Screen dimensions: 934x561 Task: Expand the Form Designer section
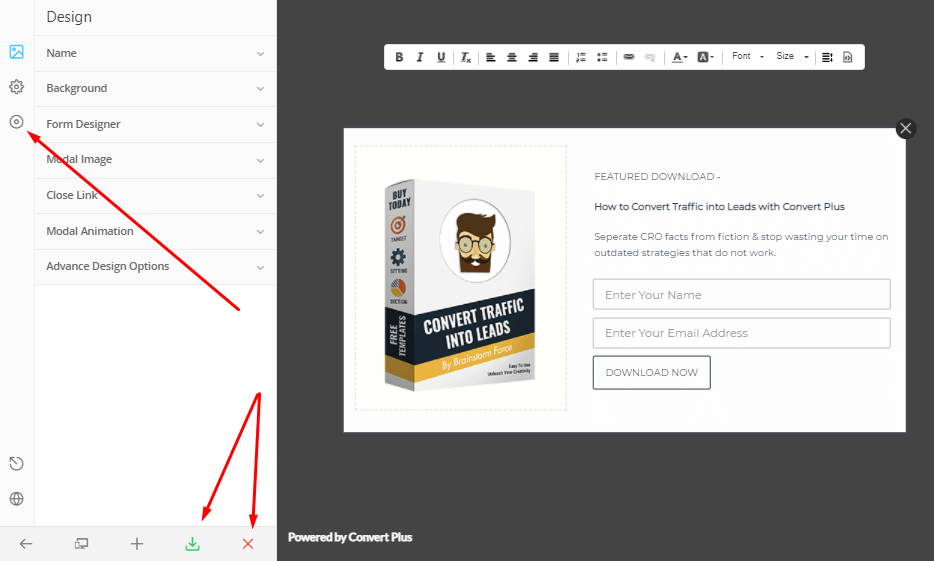tap(155, 124)
